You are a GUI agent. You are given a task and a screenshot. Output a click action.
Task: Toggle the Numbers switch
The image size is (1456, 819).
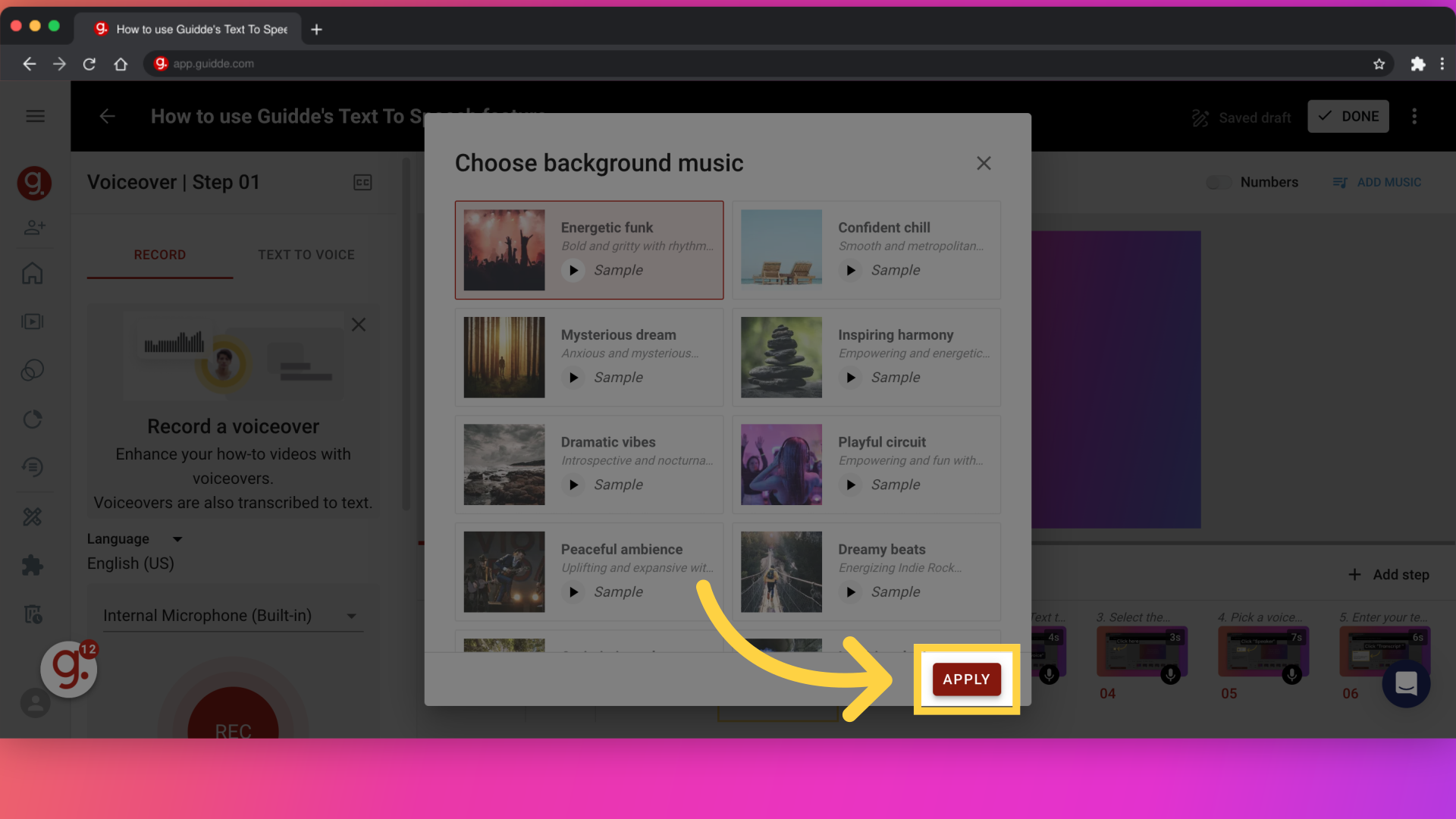click(x=1219, y=182)
